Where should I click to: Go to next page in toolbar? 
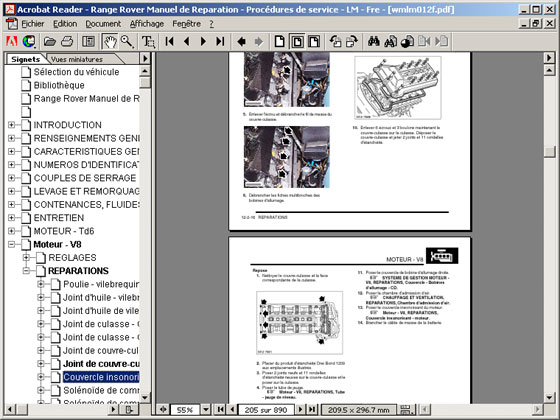click(203, 41)
